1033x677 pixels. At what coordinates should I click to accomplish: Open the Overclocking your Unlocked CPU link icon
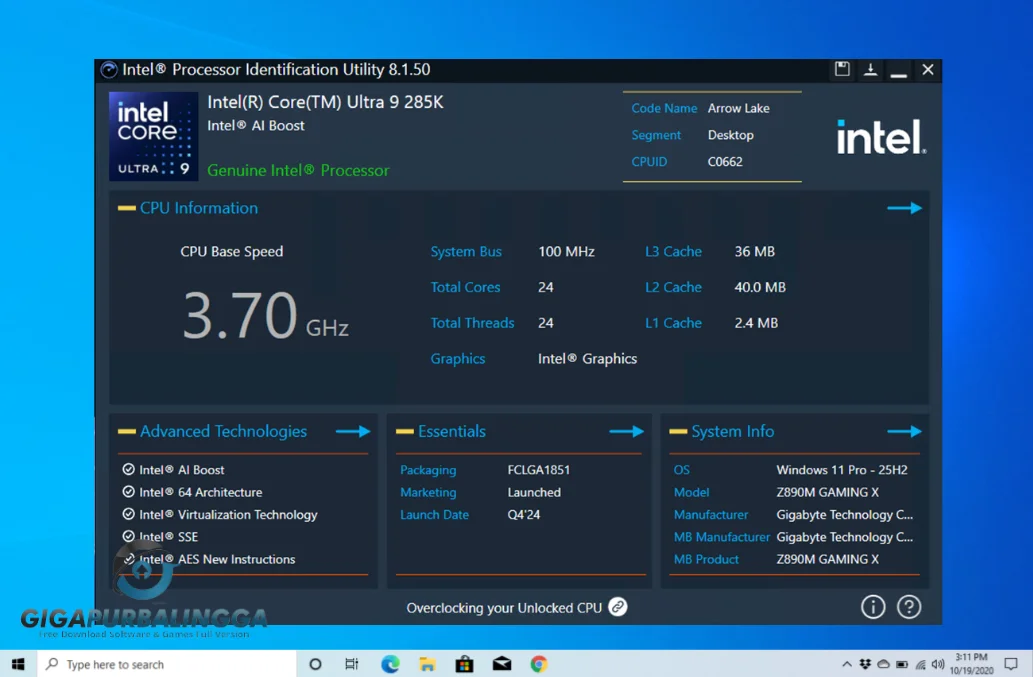click(x=617, y=607)
